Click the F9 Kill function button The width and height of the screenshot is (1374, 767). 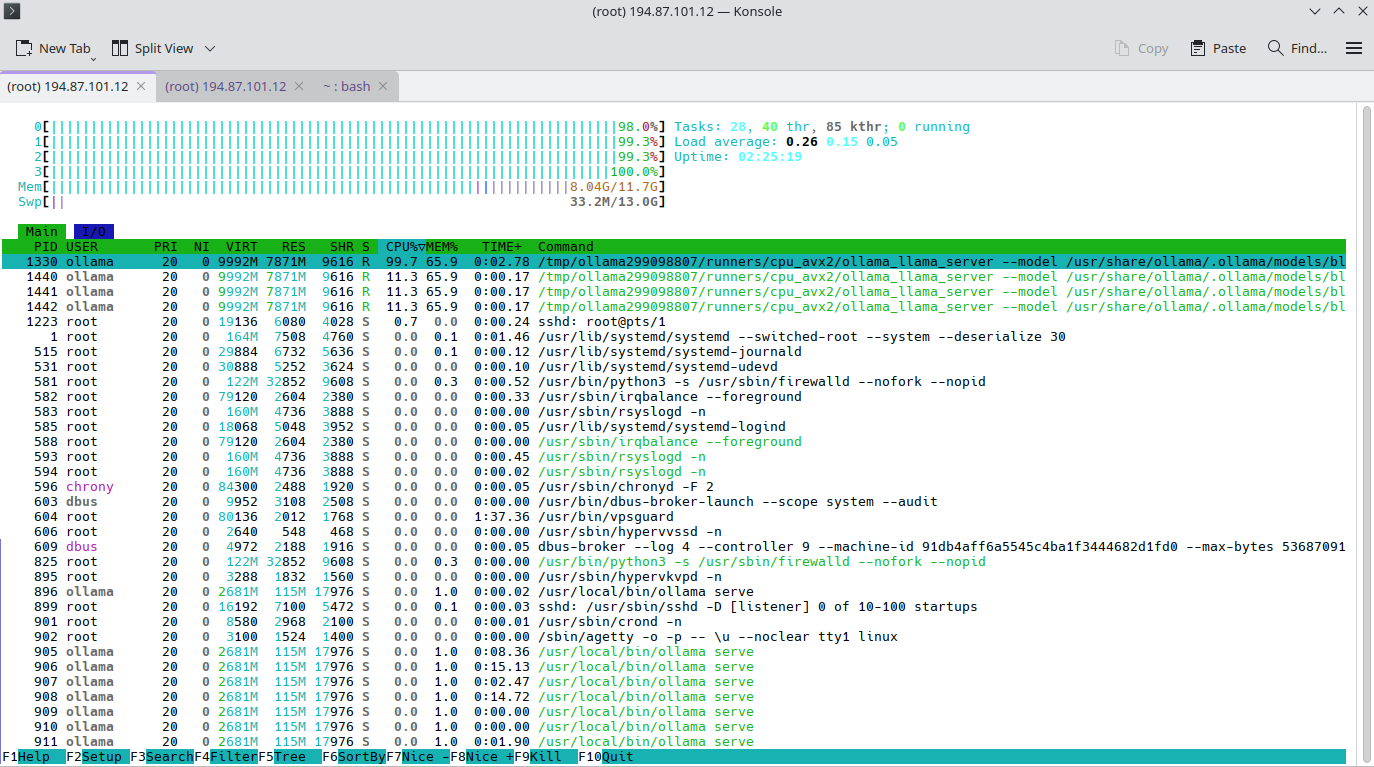pos(546,757)
